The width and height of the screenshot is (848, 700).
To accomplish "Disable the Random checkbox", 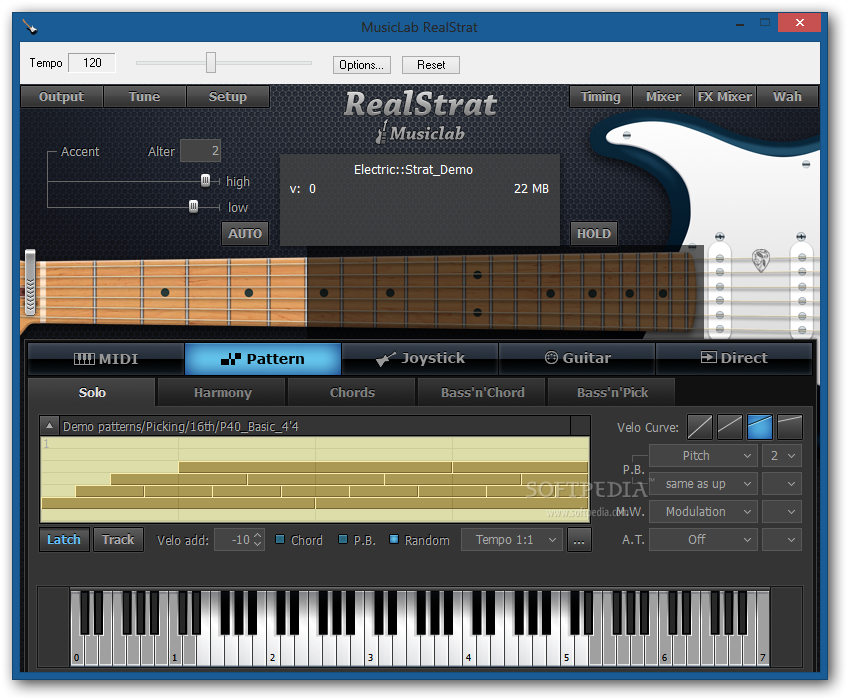I will 394,539.
